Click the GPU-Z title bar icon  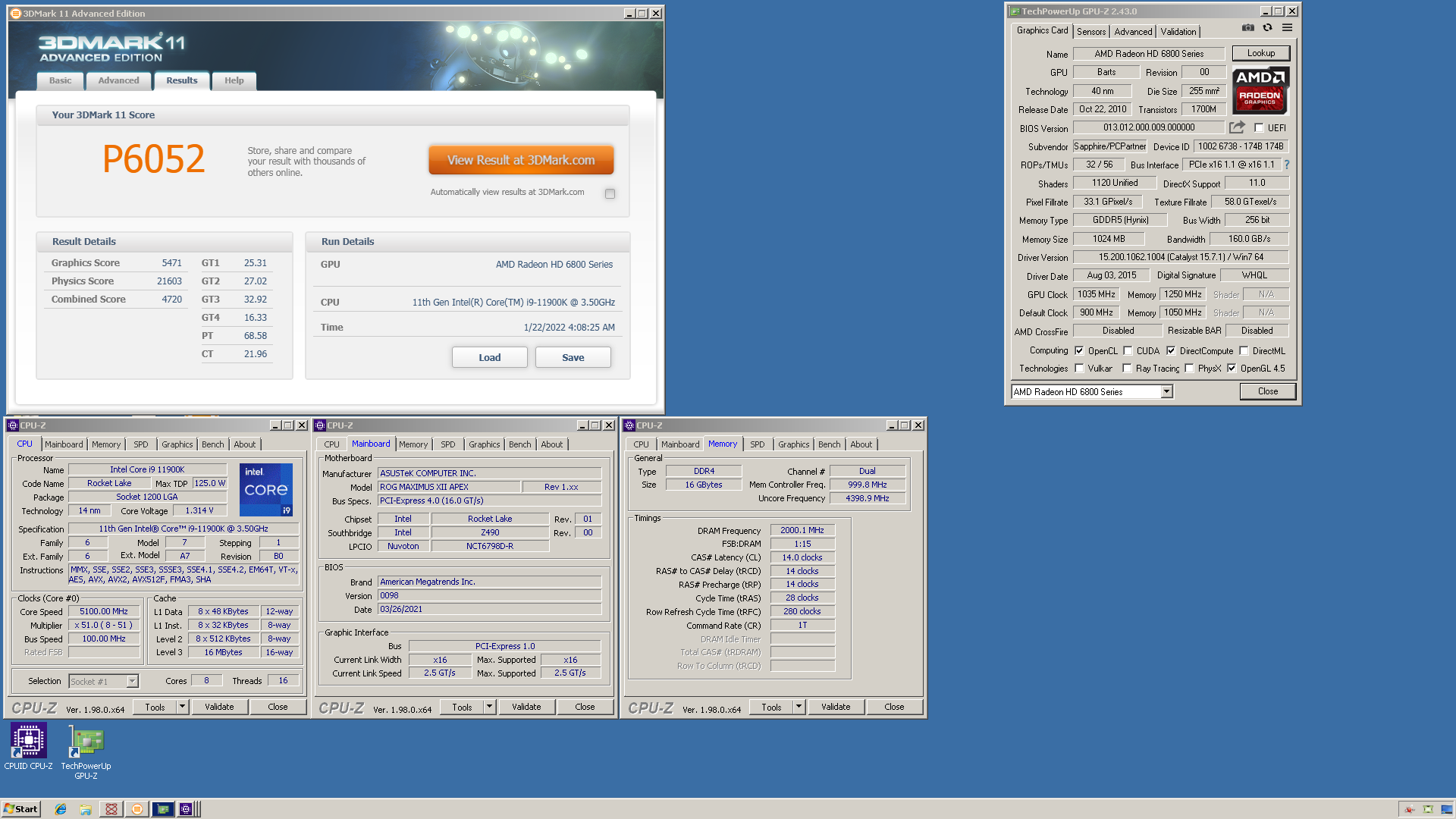1014,11
